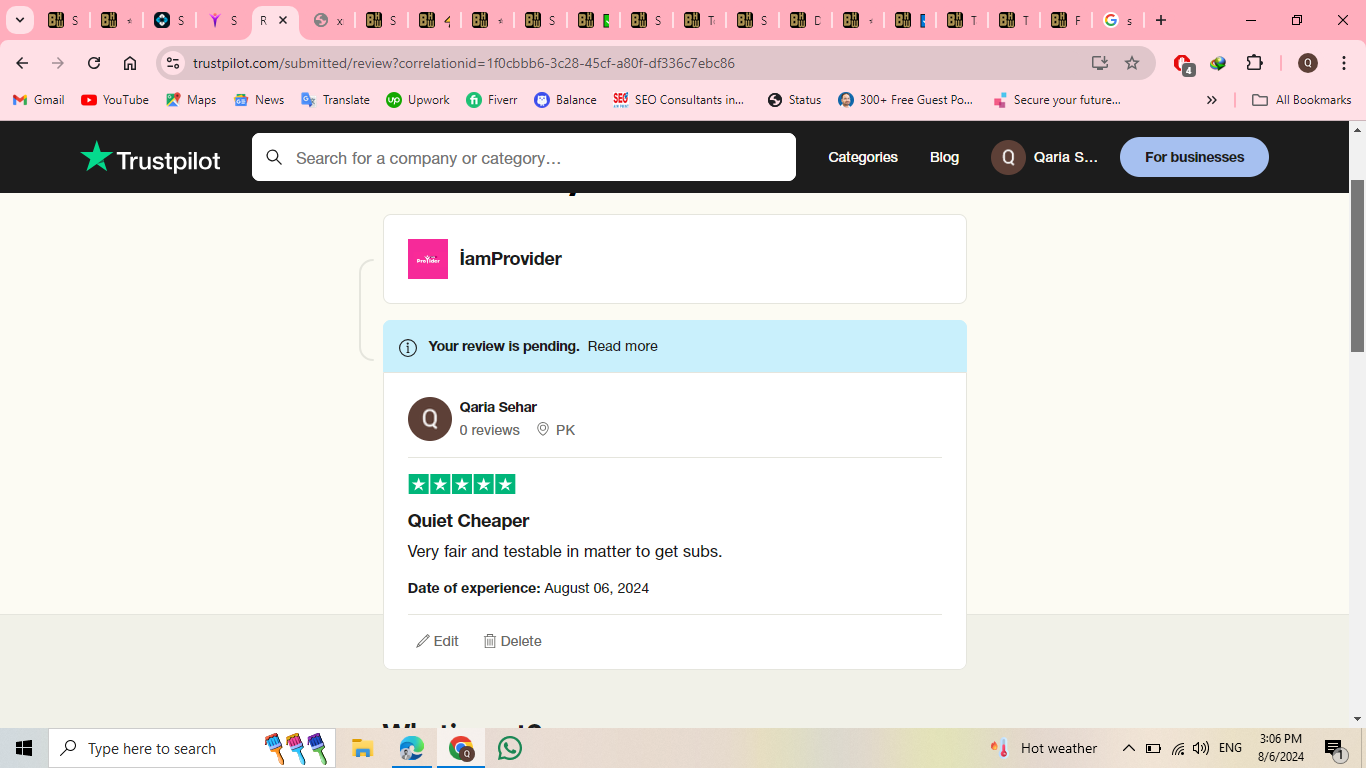Click the page vertical scrollbar thumb
Image resolution: width=1366 pixels, height=768 pixels.
1357,266
